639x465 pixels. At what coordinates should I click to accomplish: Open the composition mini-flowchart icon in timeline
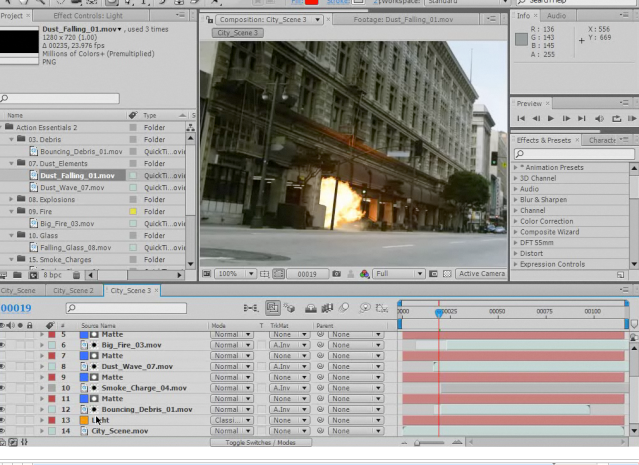coord(250,308)
